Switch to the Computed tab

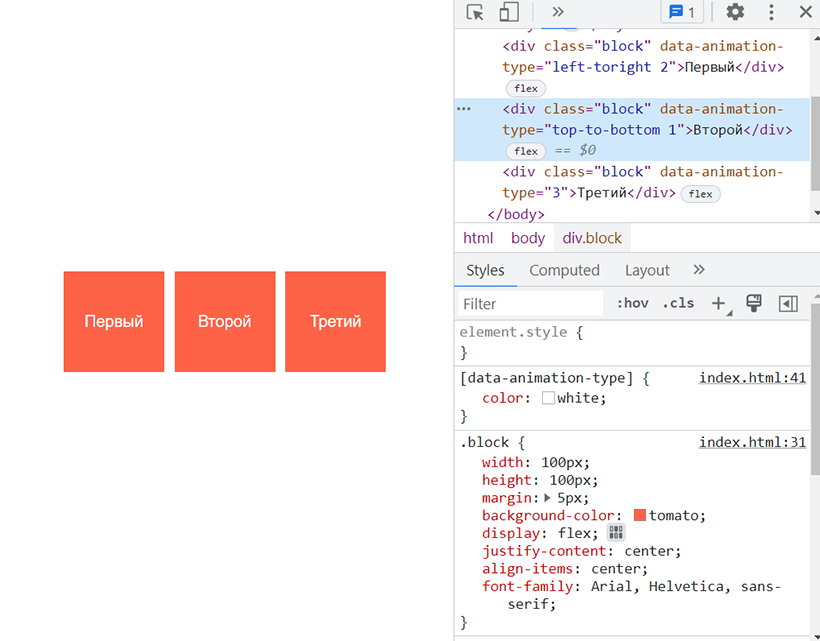click(564, 270)
